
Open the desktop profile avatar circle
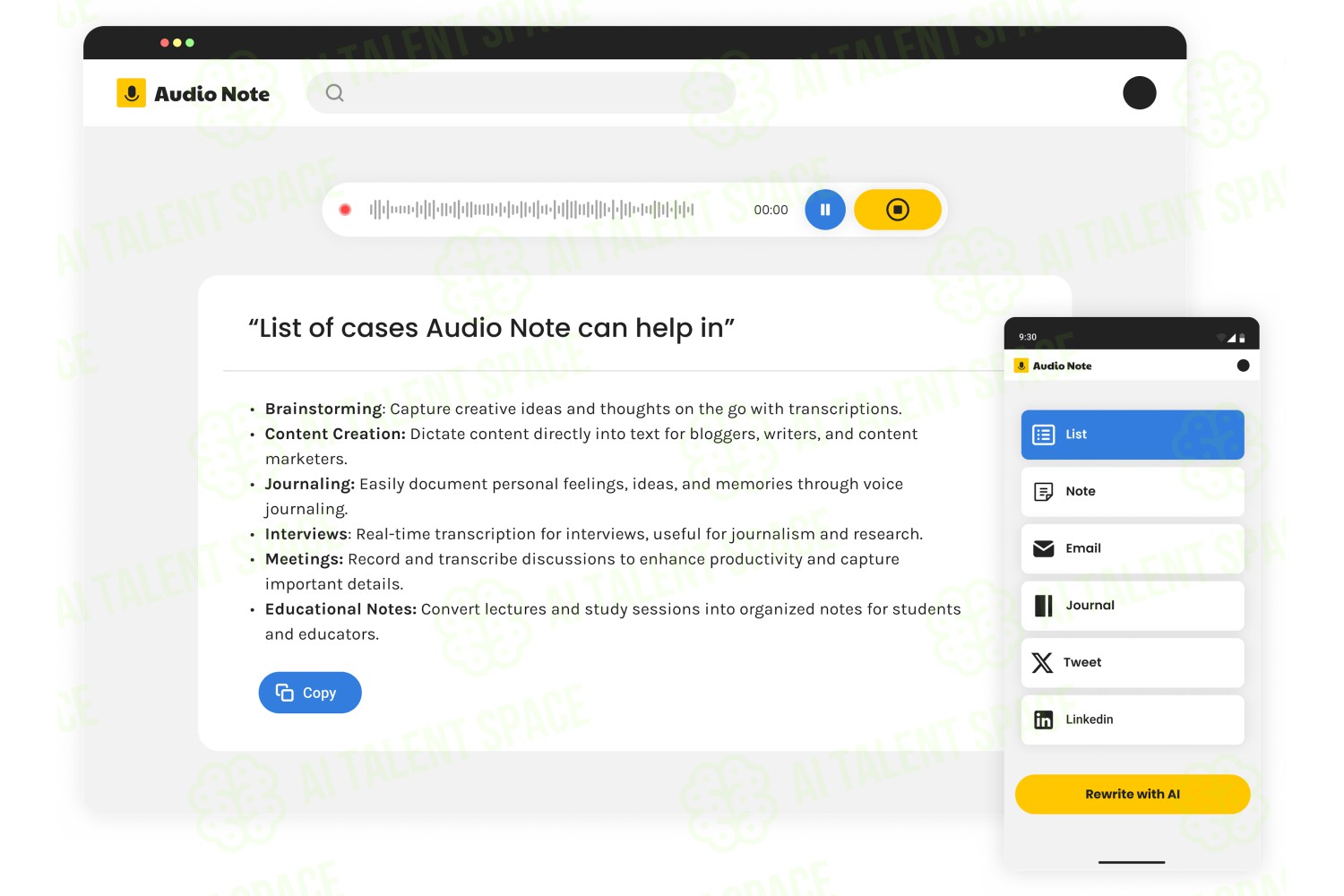1140,93
